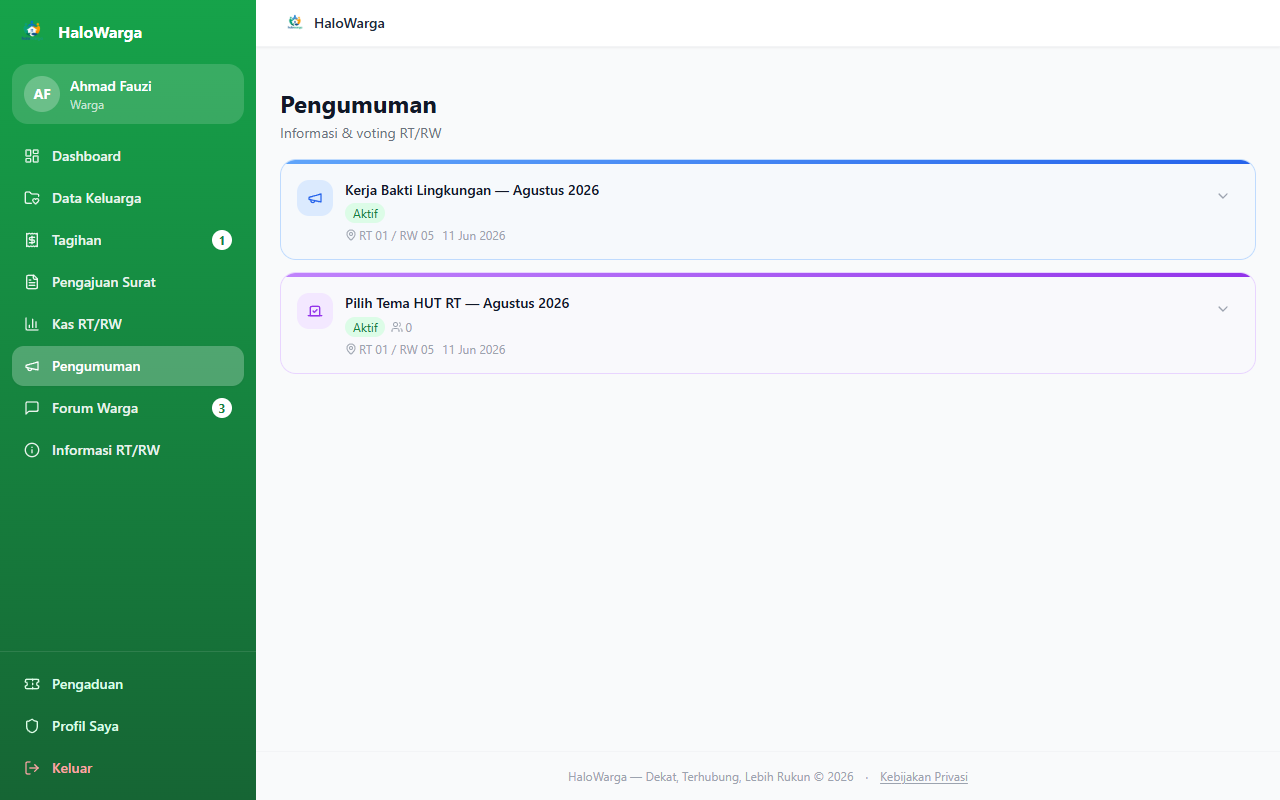Open Kas RT/RW menu item
The height and width of the screenshot is (800, 1280).
pyautogui.click(x=128, y=324)
